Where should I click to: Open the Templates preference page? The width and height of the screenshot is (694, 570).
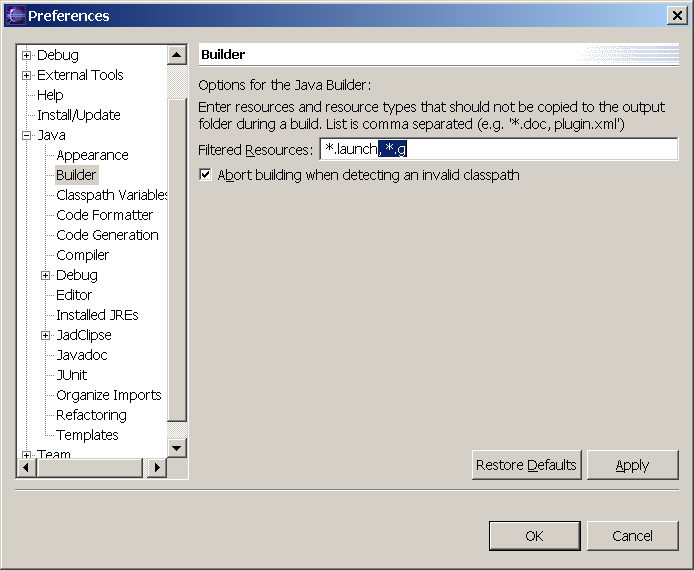(x=87, y=435)
